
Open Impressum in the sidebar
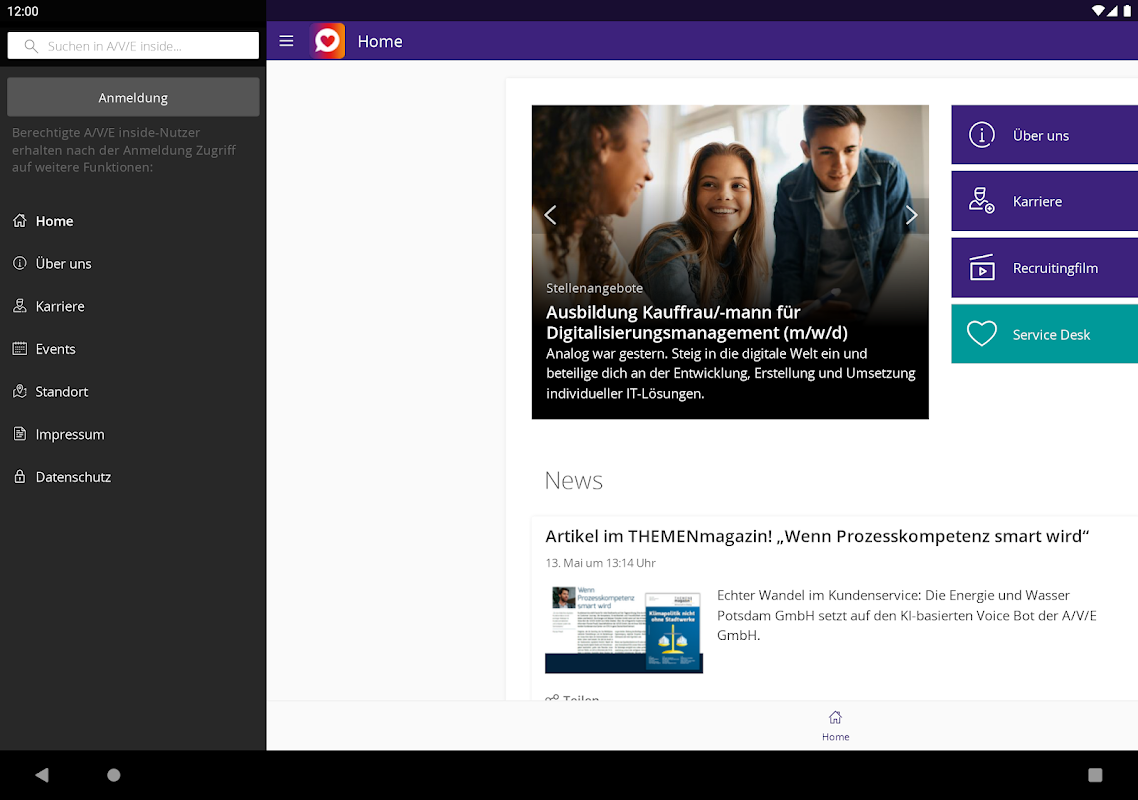(x=69, y=435)
